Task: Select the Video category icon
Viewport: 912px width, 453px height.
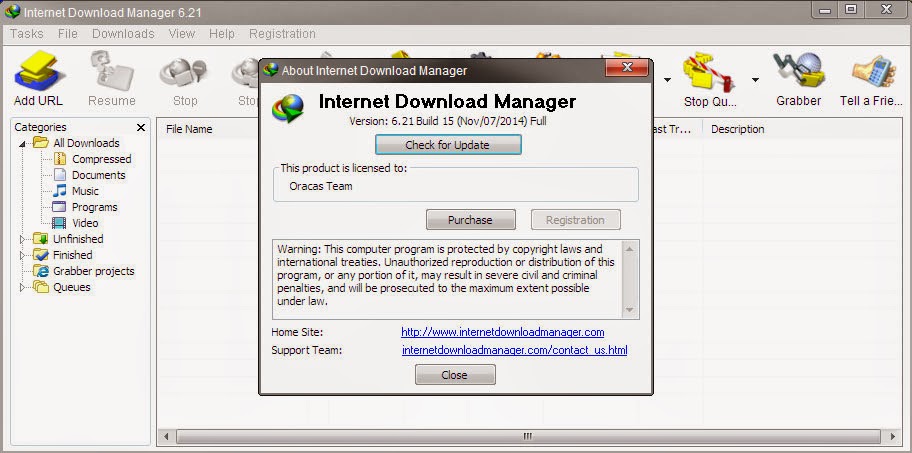Action: (x=59, y=223)
